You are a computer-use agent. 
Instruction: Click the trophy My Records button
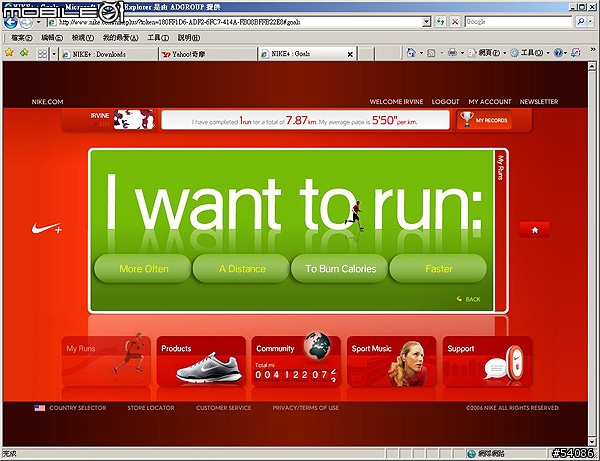484,120
